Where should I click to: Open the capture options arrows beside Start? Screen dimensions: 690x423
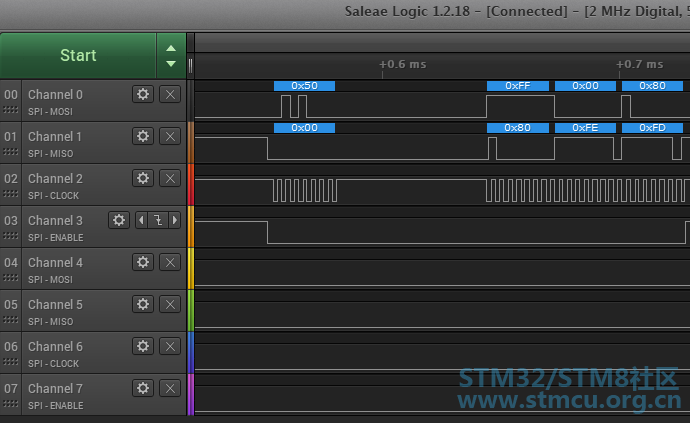pos(171,55)
